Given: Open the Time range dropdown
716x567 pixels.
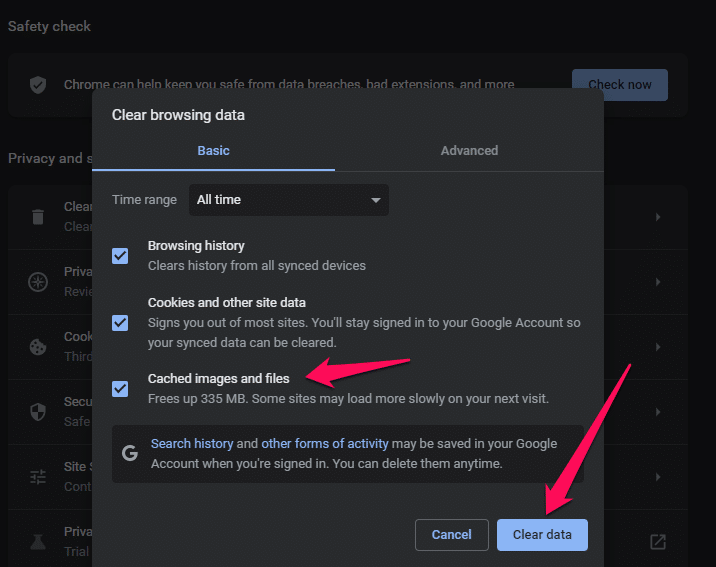Looking at the screenshot, I should point(289,200).
